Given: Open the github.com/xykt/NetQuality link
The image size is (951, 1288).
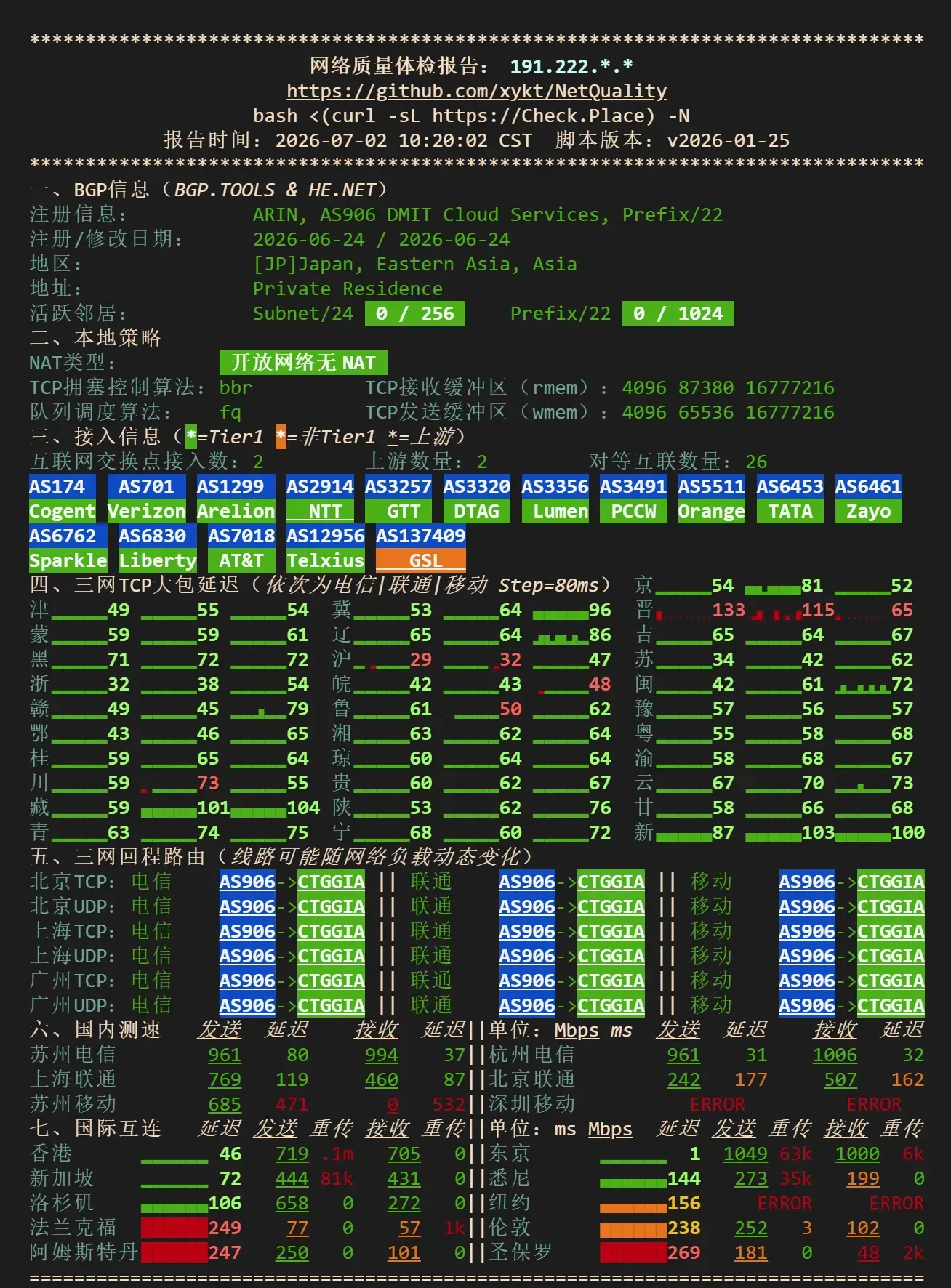Looking at the screenshot, I should [476, 91].
